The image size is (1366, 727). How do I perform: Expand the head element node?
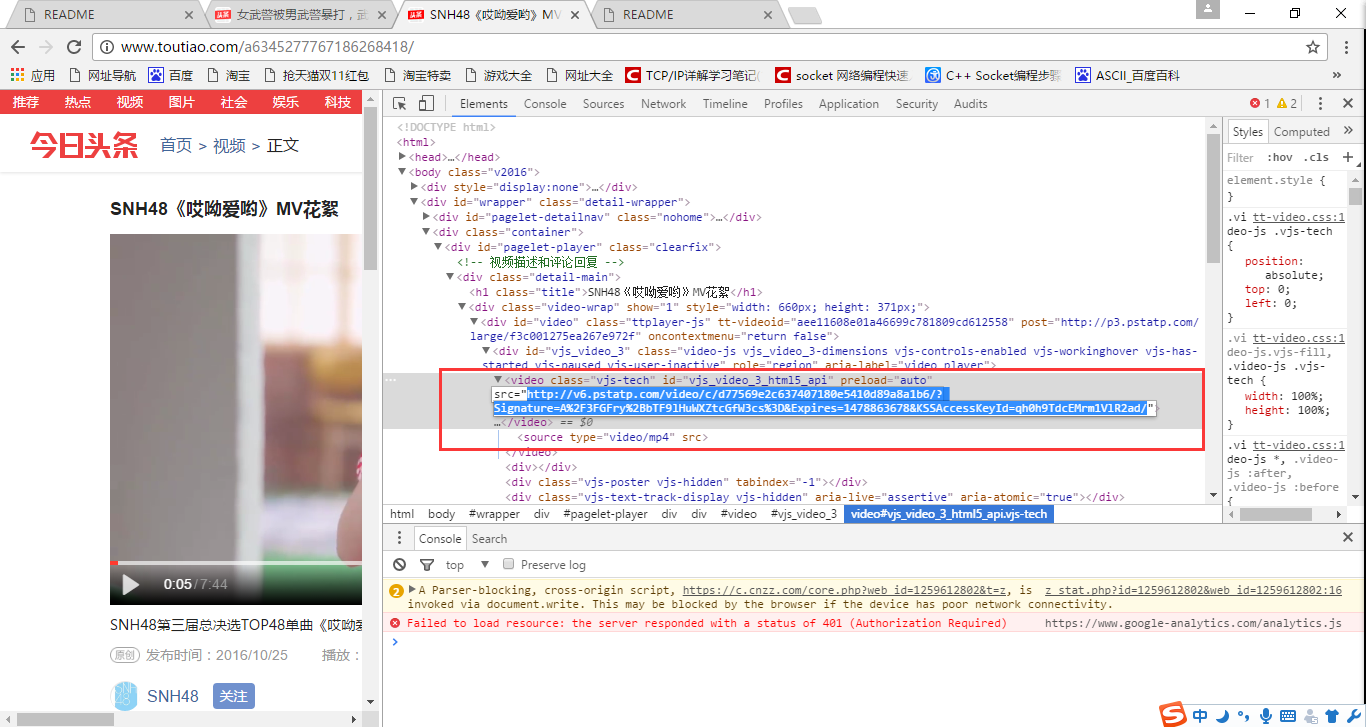[402, 157]
